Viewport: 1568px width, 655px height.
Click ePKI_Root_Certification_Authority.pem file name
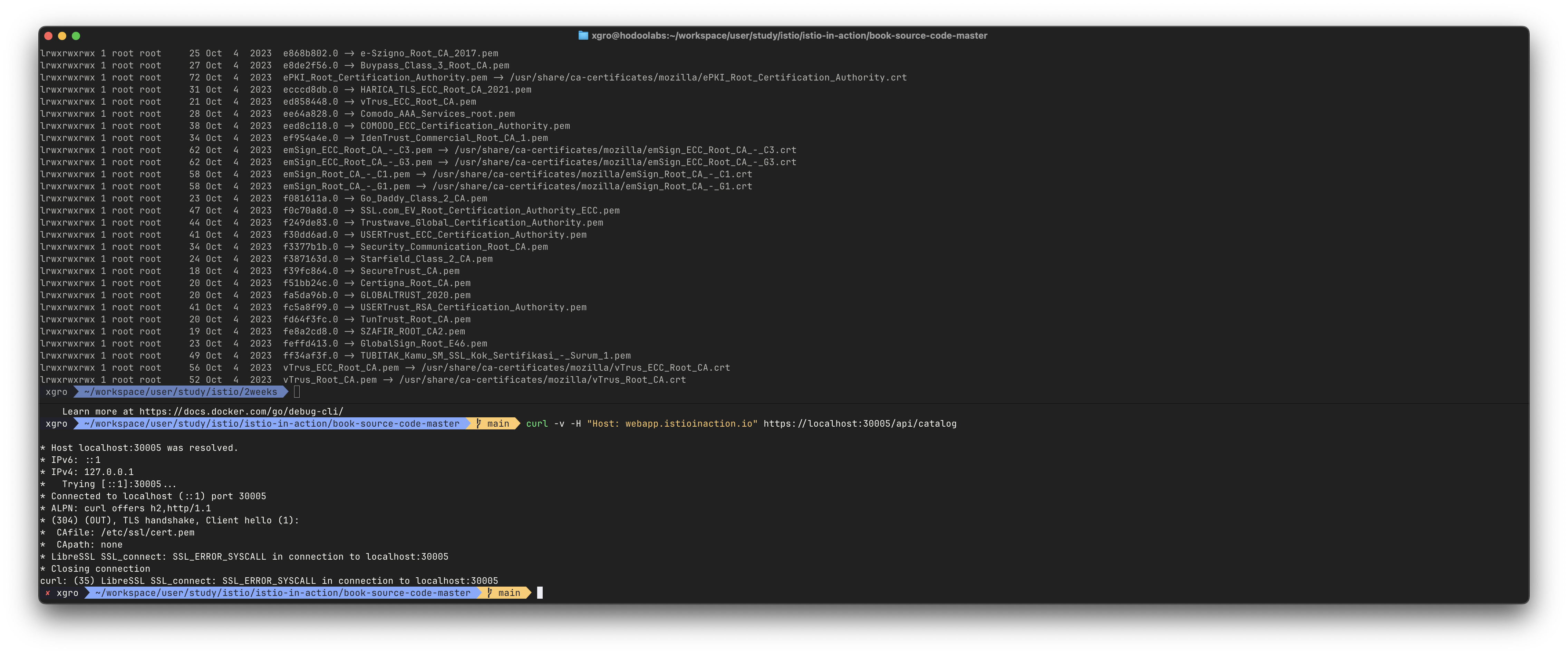click(x=385, y=77)
